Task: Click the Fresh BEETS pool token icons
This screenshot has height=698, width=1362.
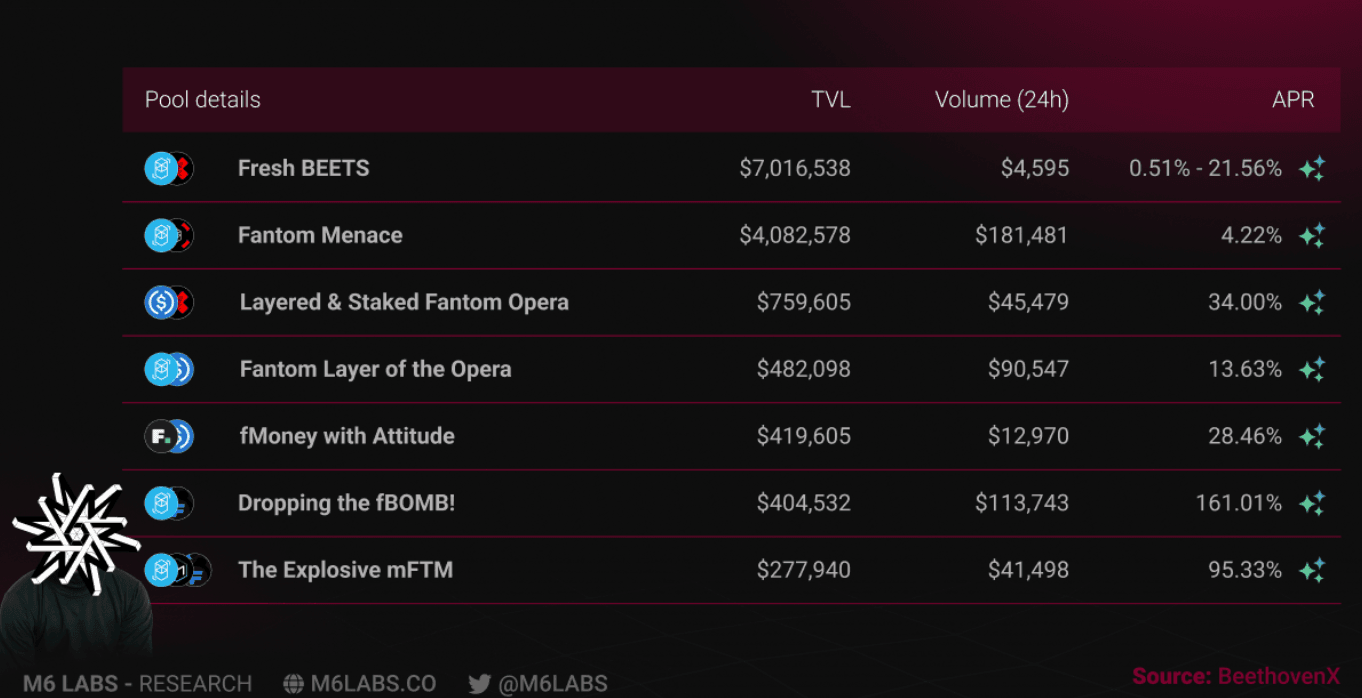Action: 168,168
